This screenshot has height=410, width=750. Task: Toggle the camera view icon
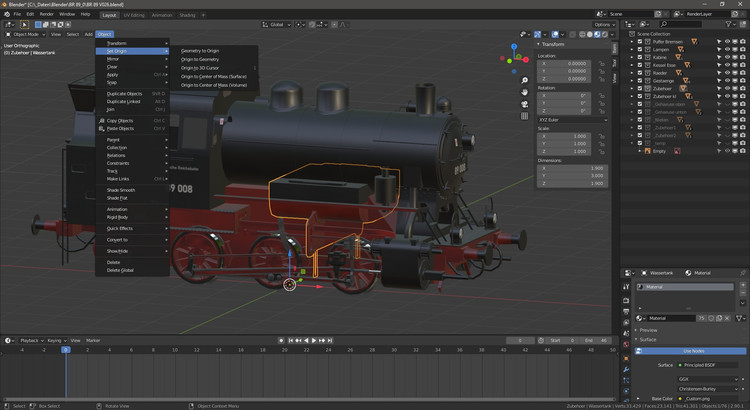525,106
